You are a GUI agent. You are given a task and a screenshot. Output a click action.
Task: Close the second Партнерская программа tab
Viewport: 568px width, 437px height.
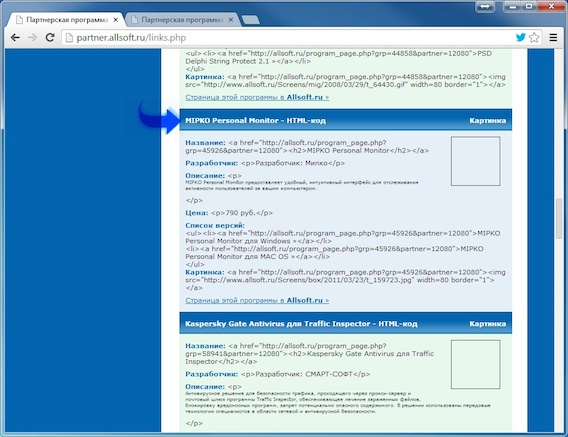(x=230, y=20)
